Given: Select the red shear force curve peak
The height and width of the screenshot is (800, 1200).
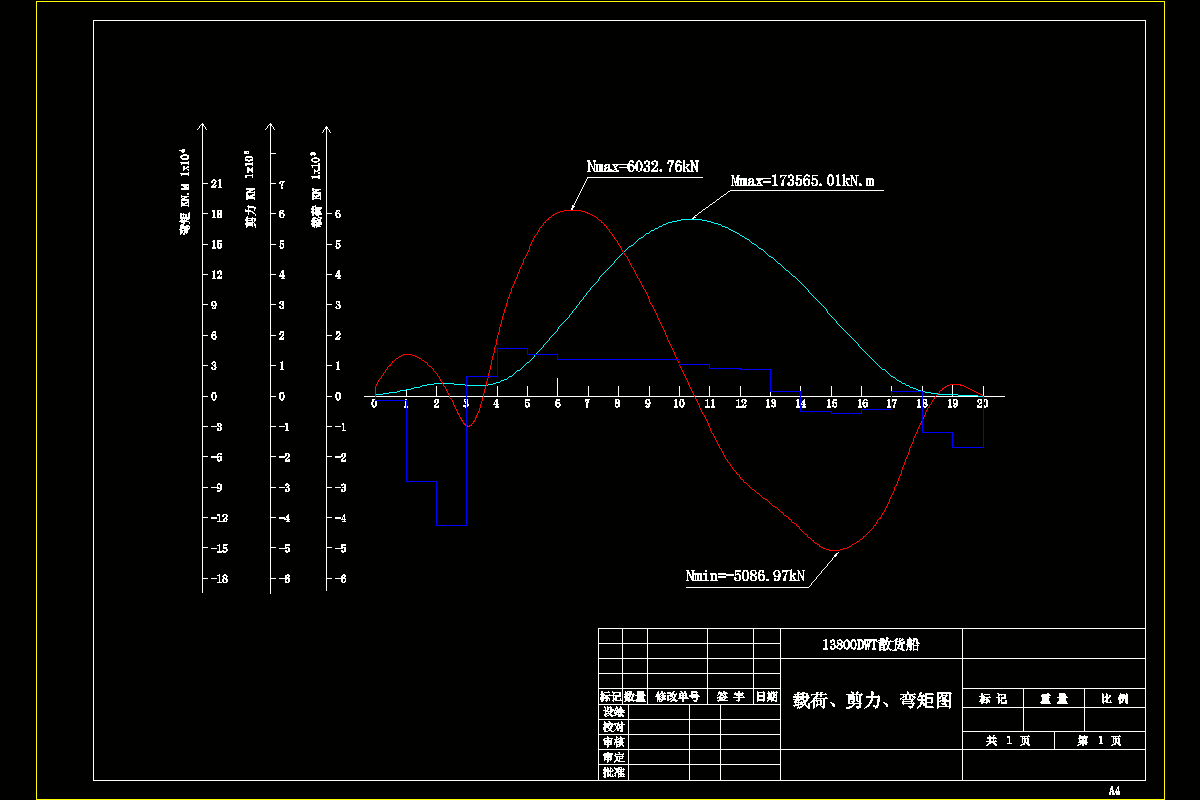Looking at the screenshot, I should [571, 210].
